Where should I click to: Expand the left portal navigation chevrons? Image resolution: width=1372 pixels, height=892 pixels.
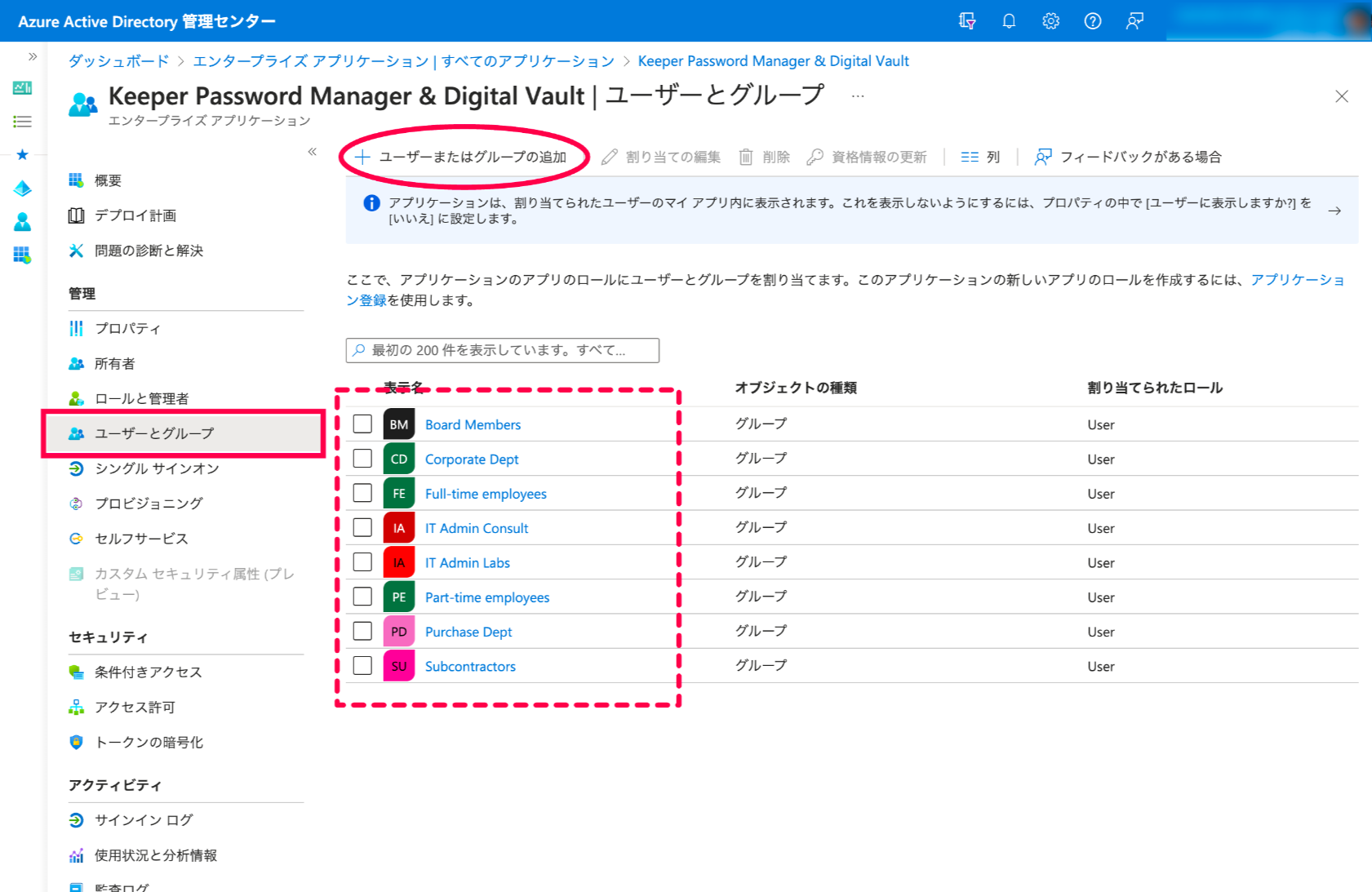[33, 56]
